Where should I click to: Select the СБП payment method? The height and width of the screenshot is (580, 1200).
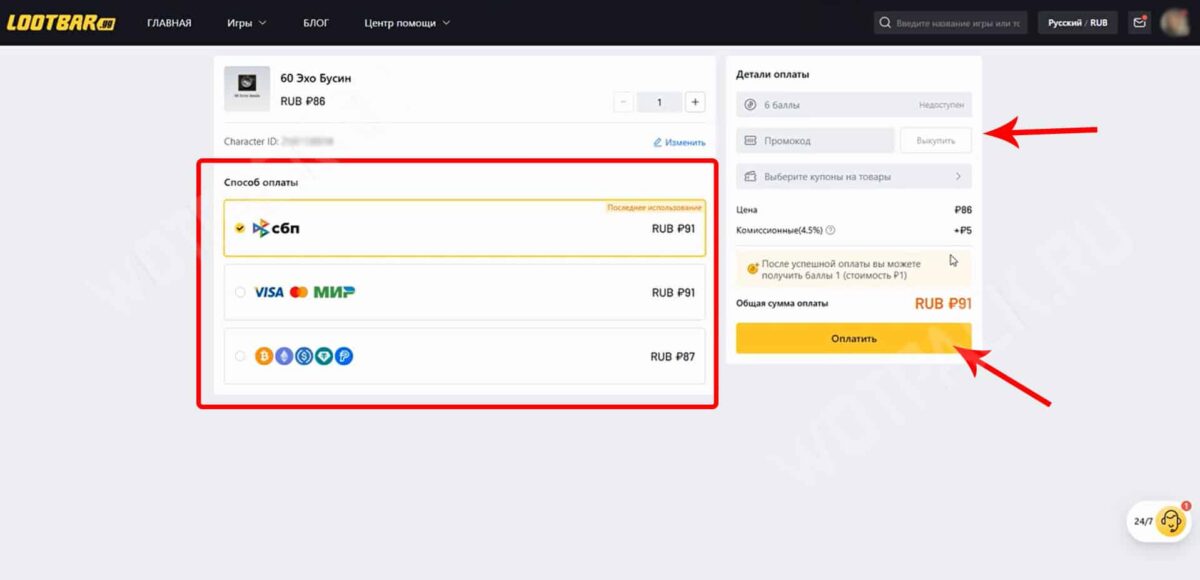coord(464,228)
